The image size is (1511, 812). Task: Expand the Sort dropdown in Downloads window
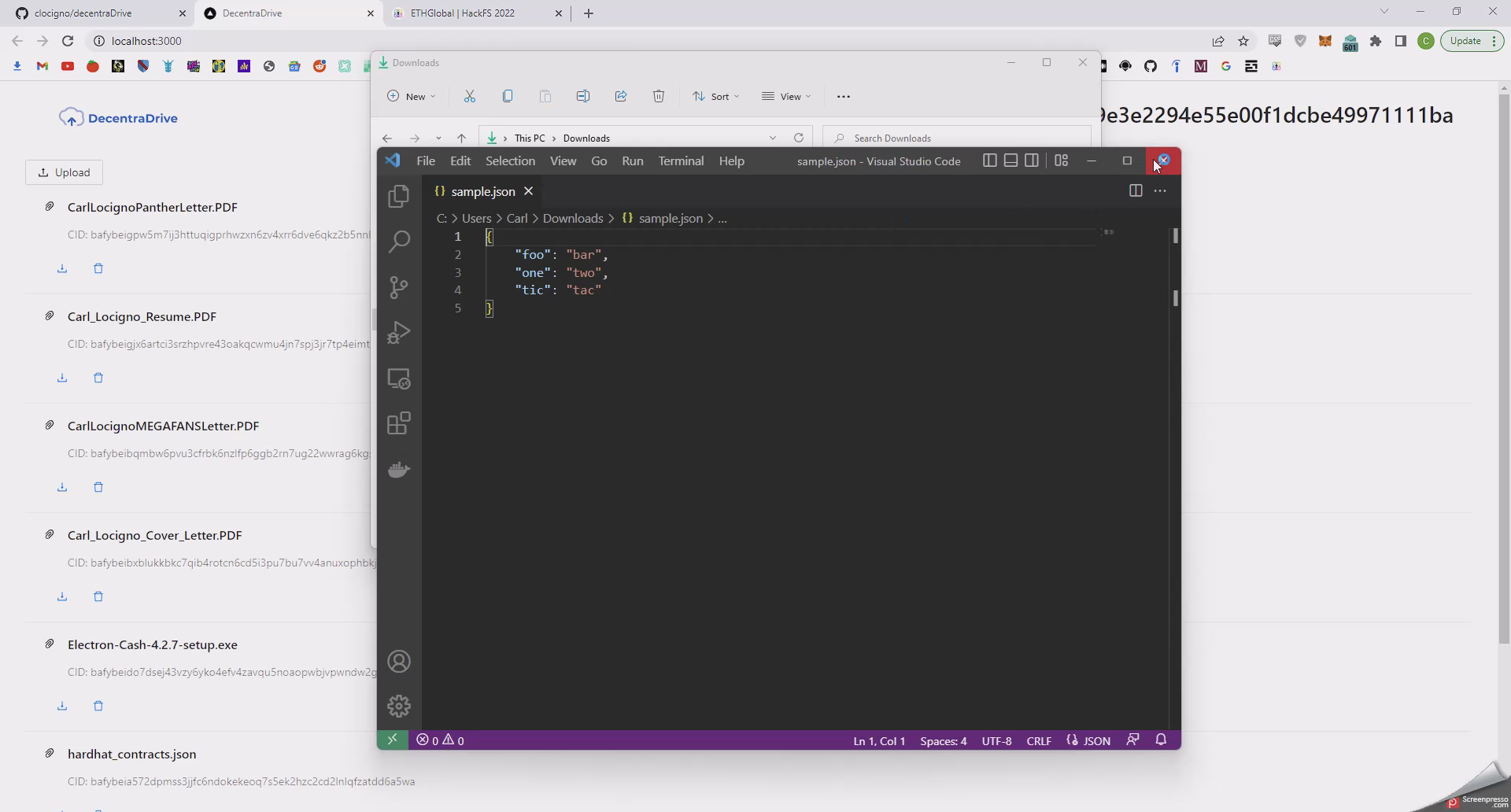[x=715, y=96]
